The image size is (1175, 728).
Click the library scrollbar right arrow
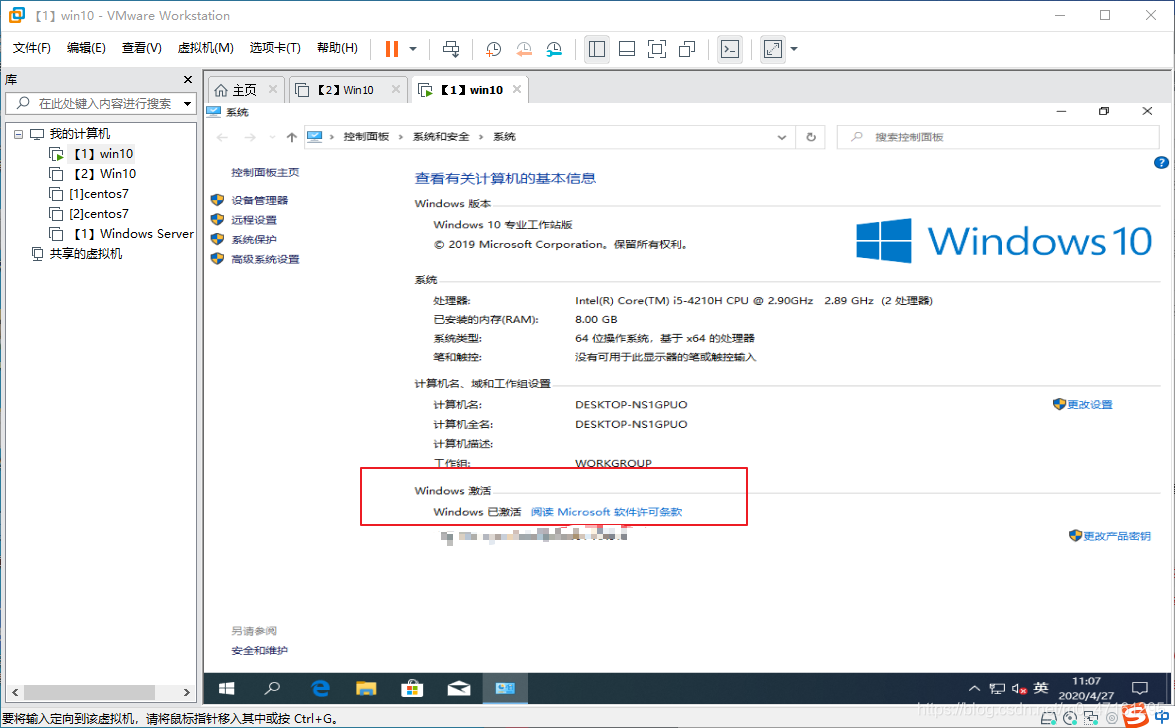point(187,692)
